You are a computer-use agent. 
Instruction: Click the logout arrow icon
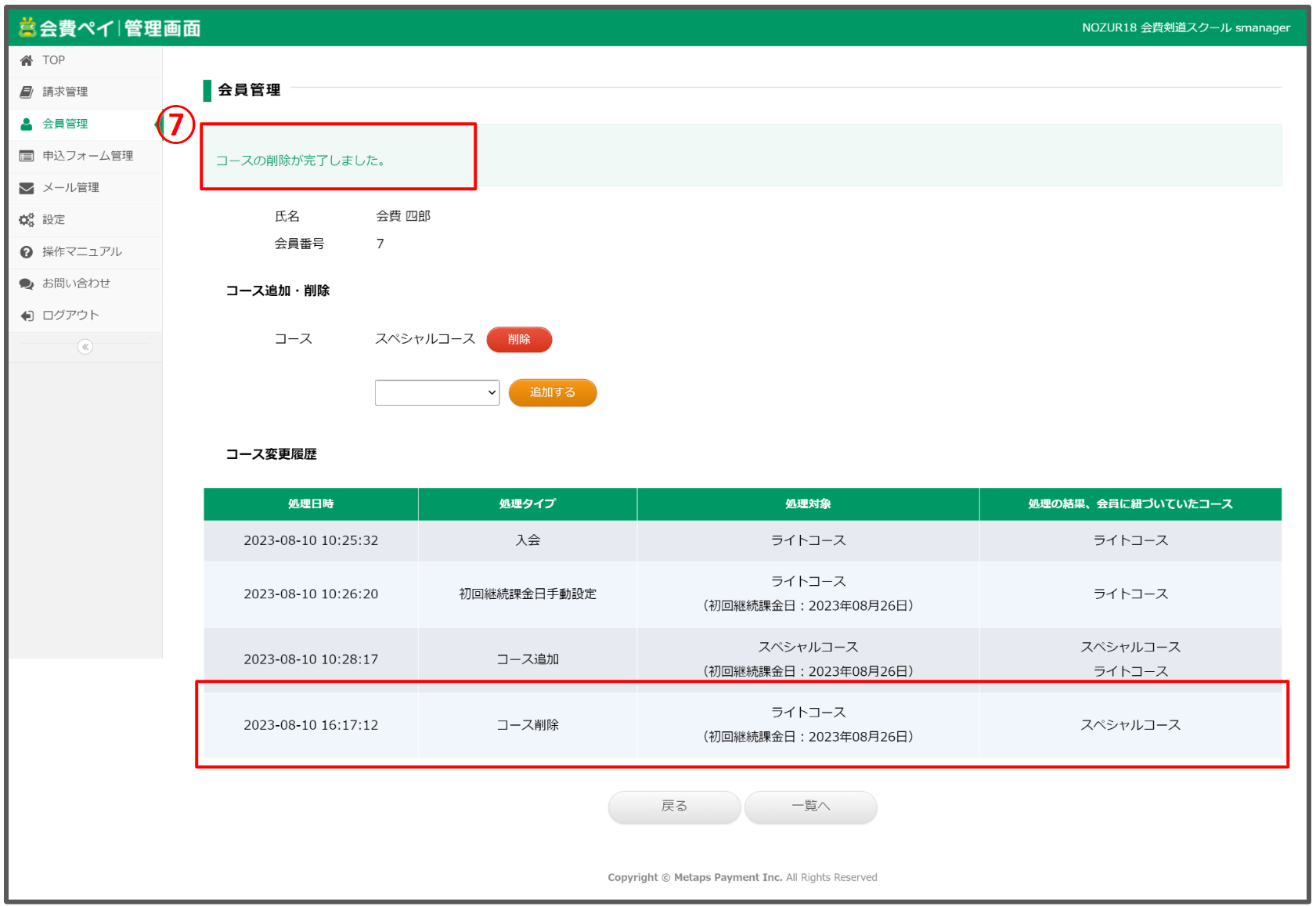pyautogui.click(x=27, y=316)
